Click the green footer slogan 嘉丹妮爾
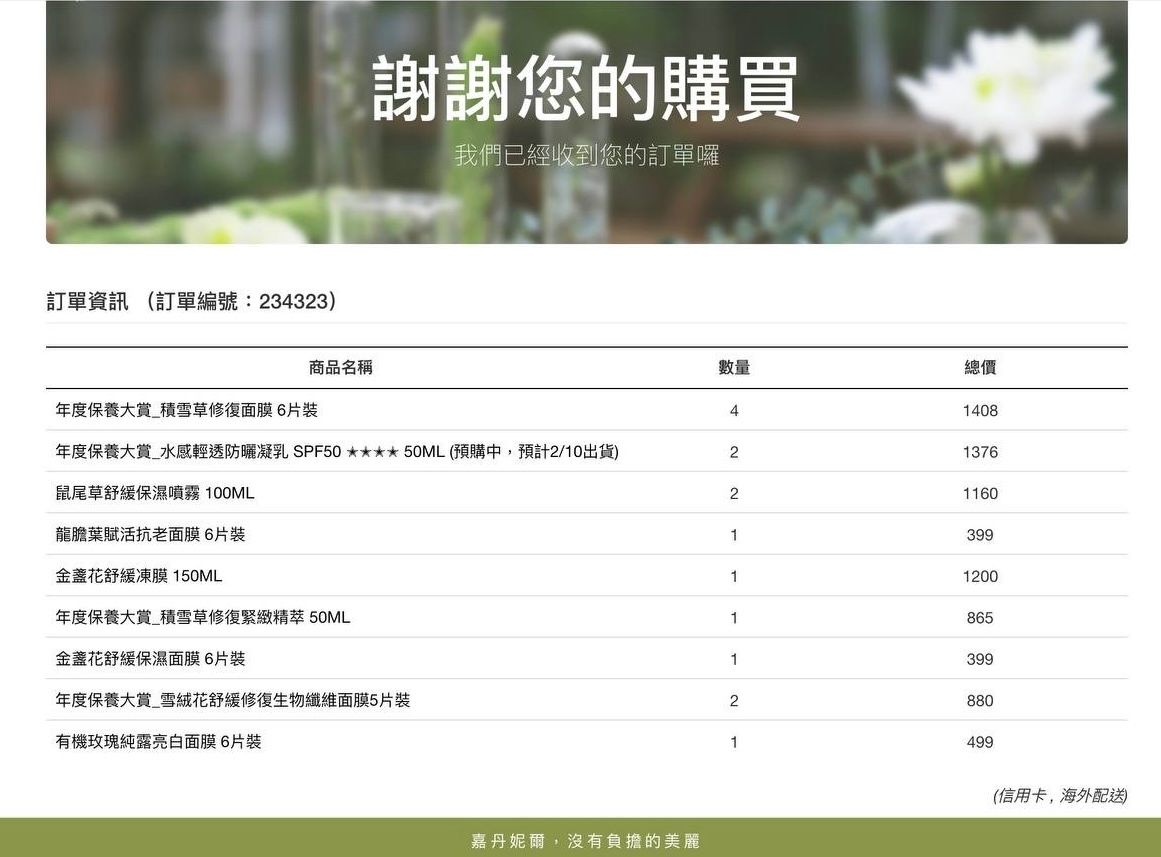Image resolution: width=1161 pixels, height=857 pixels. [x=584, y=841]
